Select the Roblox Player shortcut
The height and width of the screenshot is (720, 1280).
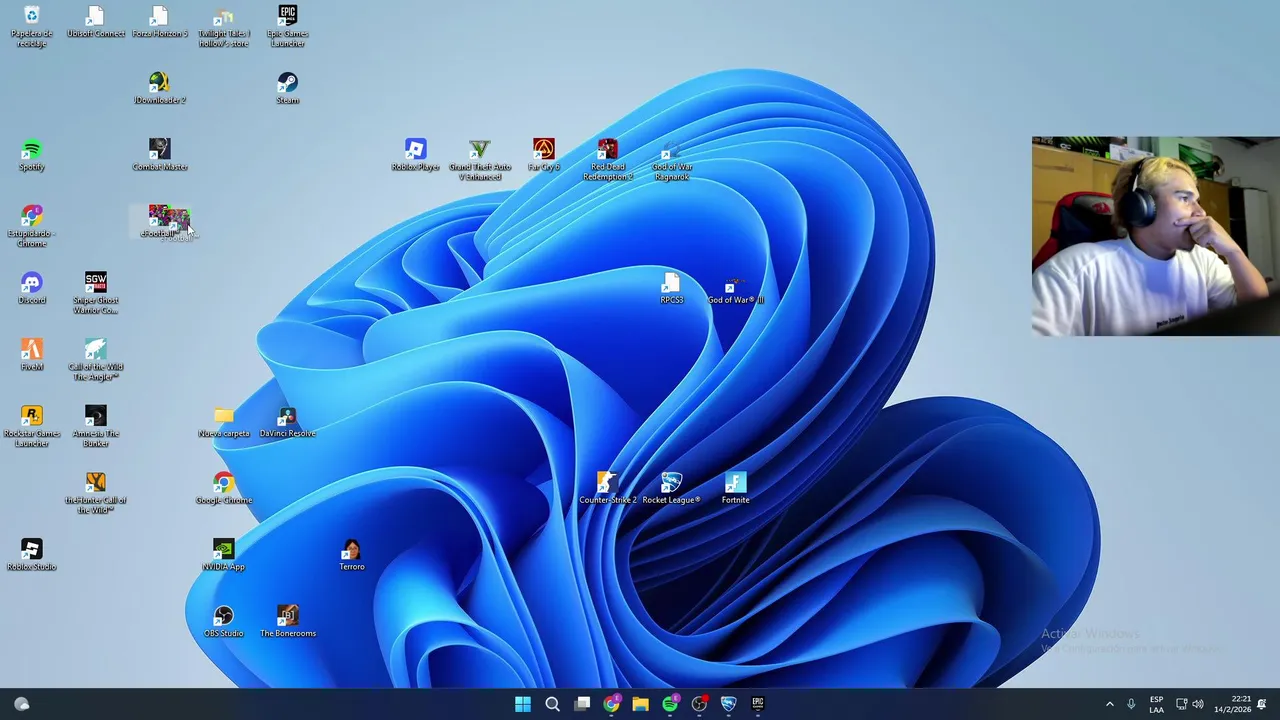(x=415, y=155)
